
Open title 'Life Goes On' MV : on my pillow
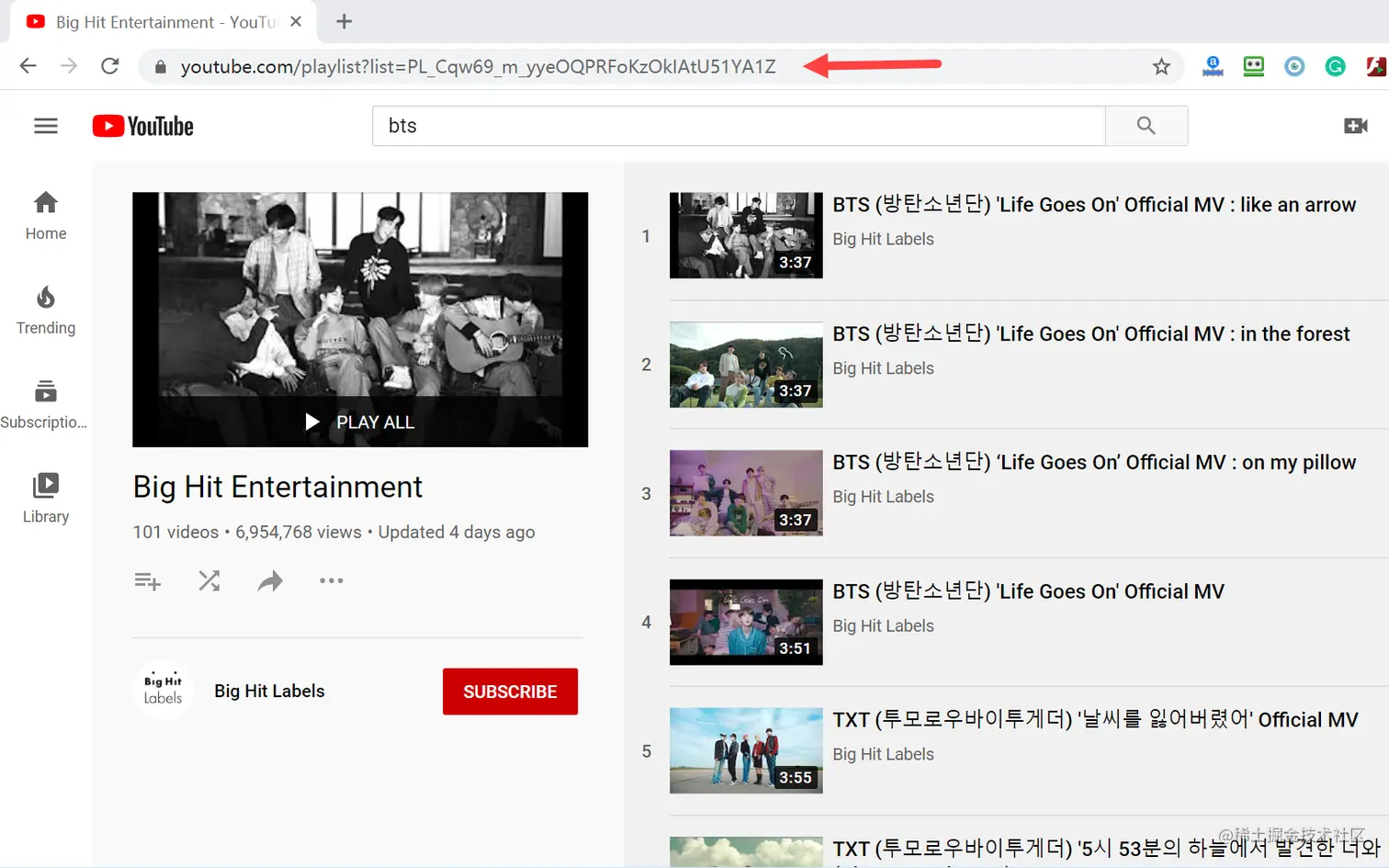[1094, 462]
